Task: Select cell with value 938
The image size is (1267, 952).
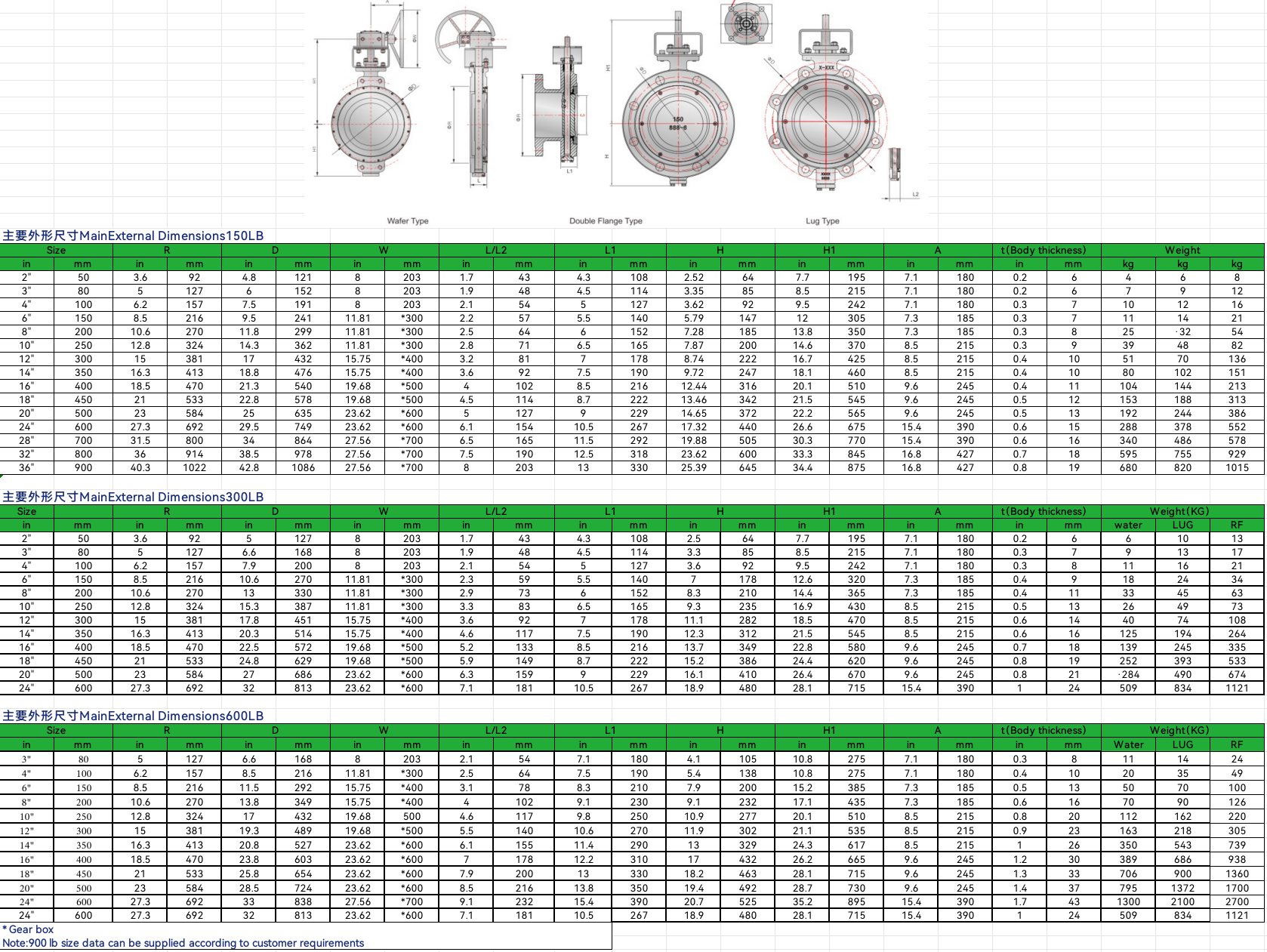Action: click(x=1237, y=859)
